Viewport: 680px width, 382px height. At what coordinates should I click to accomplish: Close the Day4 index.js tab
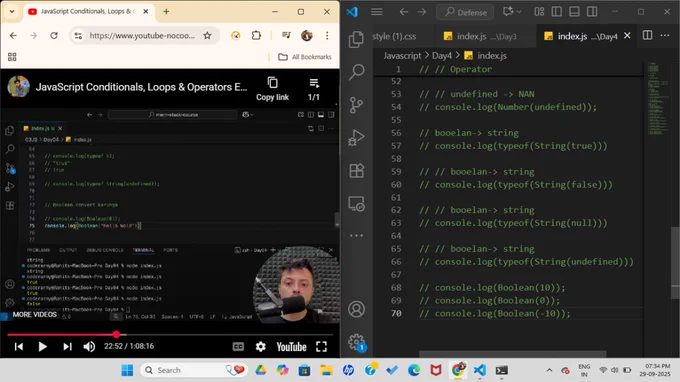point(627,36)
